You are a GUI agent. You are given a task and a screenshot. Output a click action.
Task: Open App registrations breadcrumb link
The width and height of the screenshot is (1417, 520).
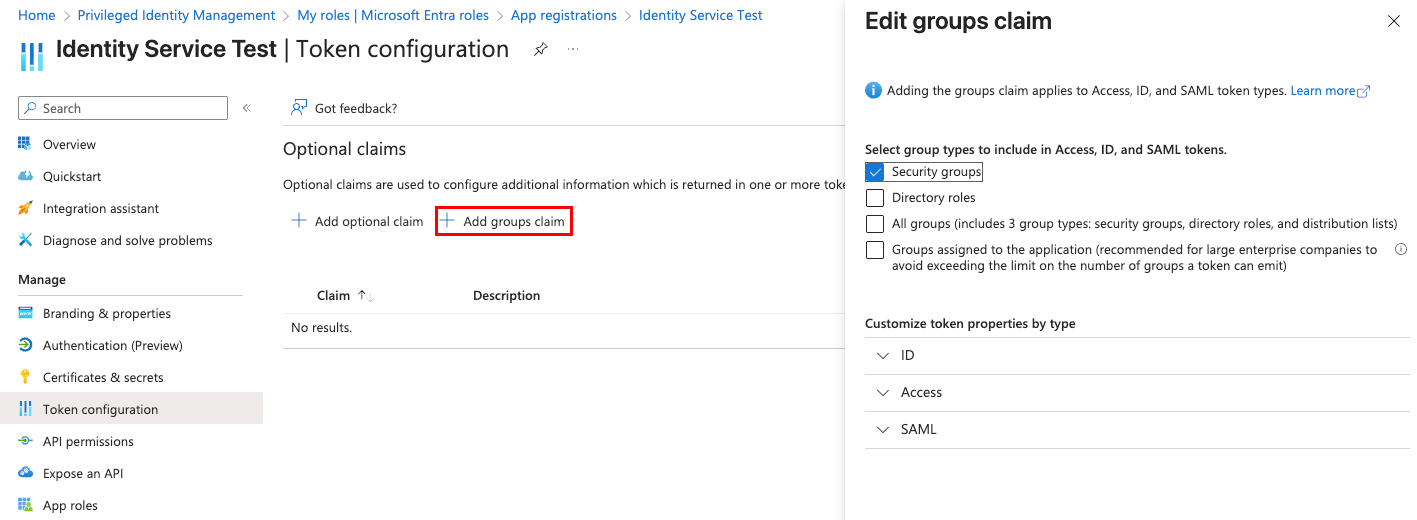click(564, 15)
